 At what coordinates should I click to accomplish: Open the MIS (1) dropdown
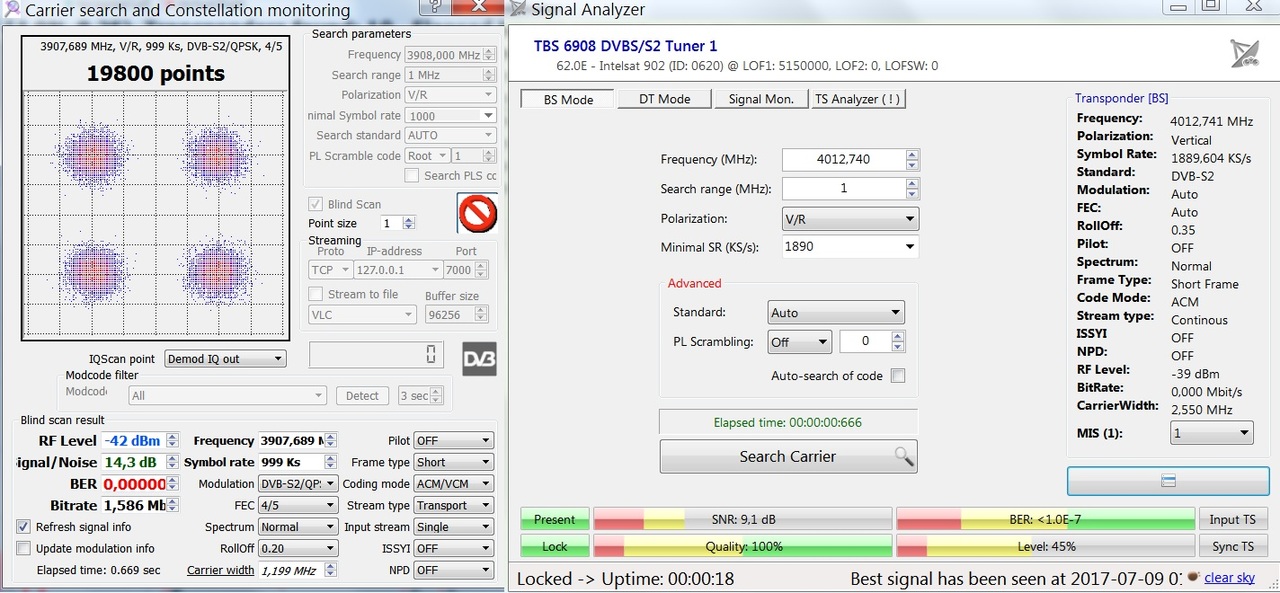pyautogui.click(x=1211, y=433)
